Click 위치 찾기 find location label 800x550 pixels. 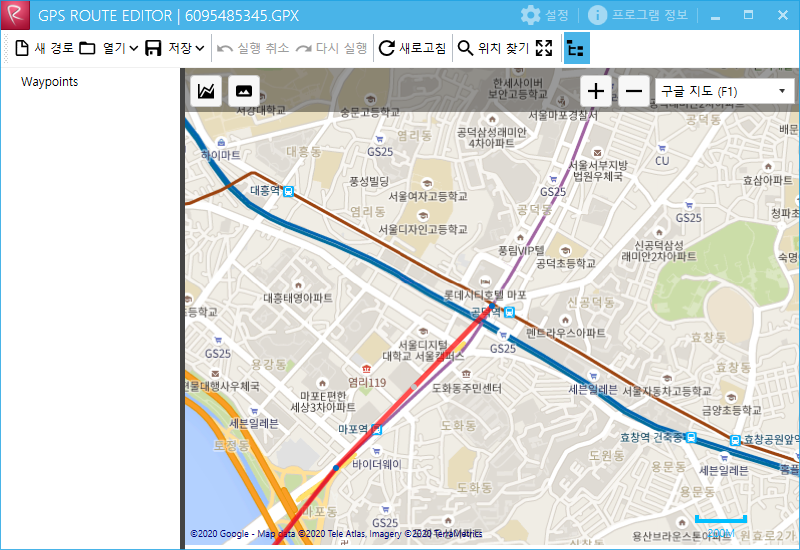[503, 48]
